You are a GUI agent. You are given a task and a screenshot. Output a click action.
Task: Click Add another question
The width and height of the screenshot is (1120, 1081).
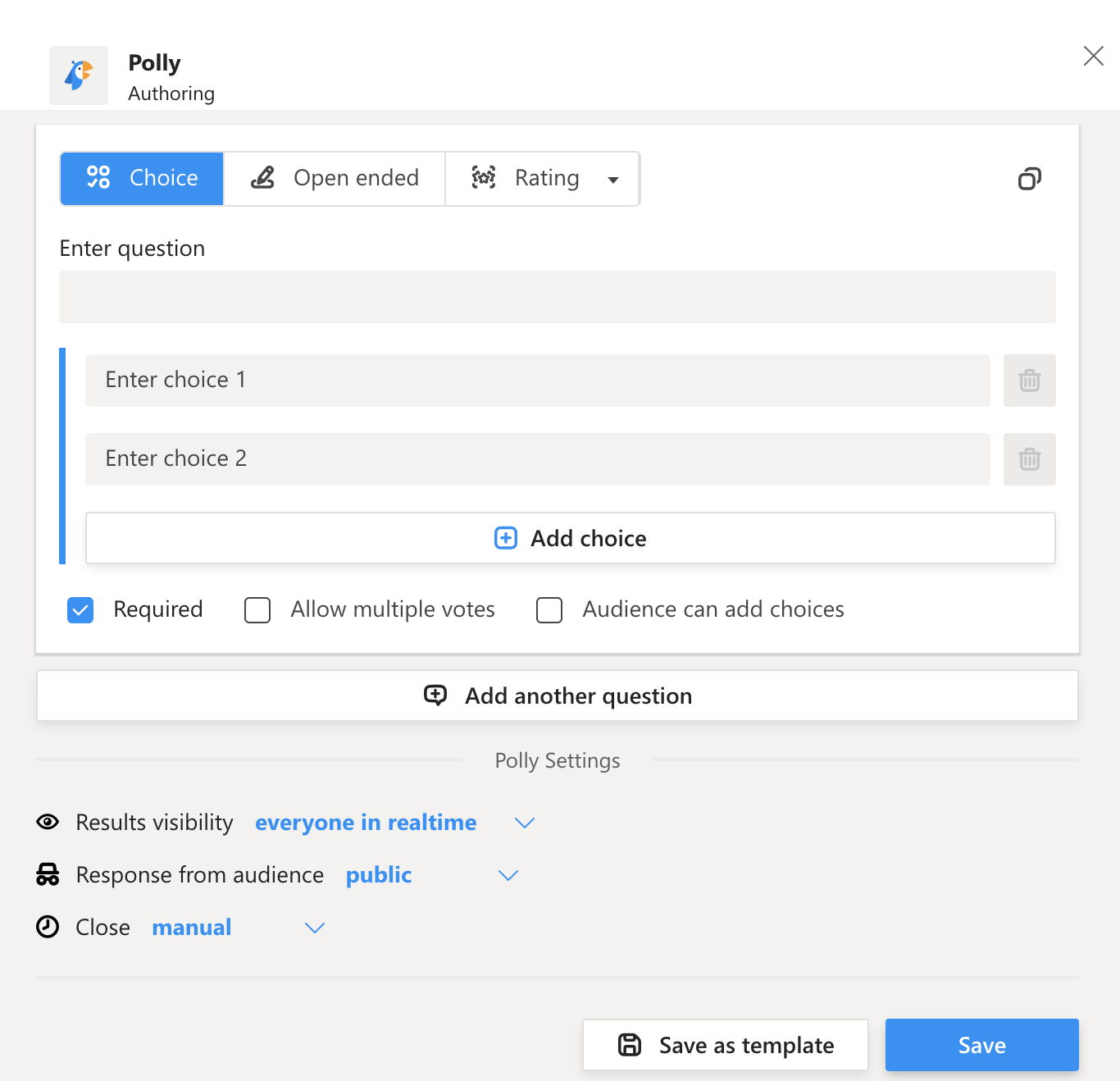[557, 696]
